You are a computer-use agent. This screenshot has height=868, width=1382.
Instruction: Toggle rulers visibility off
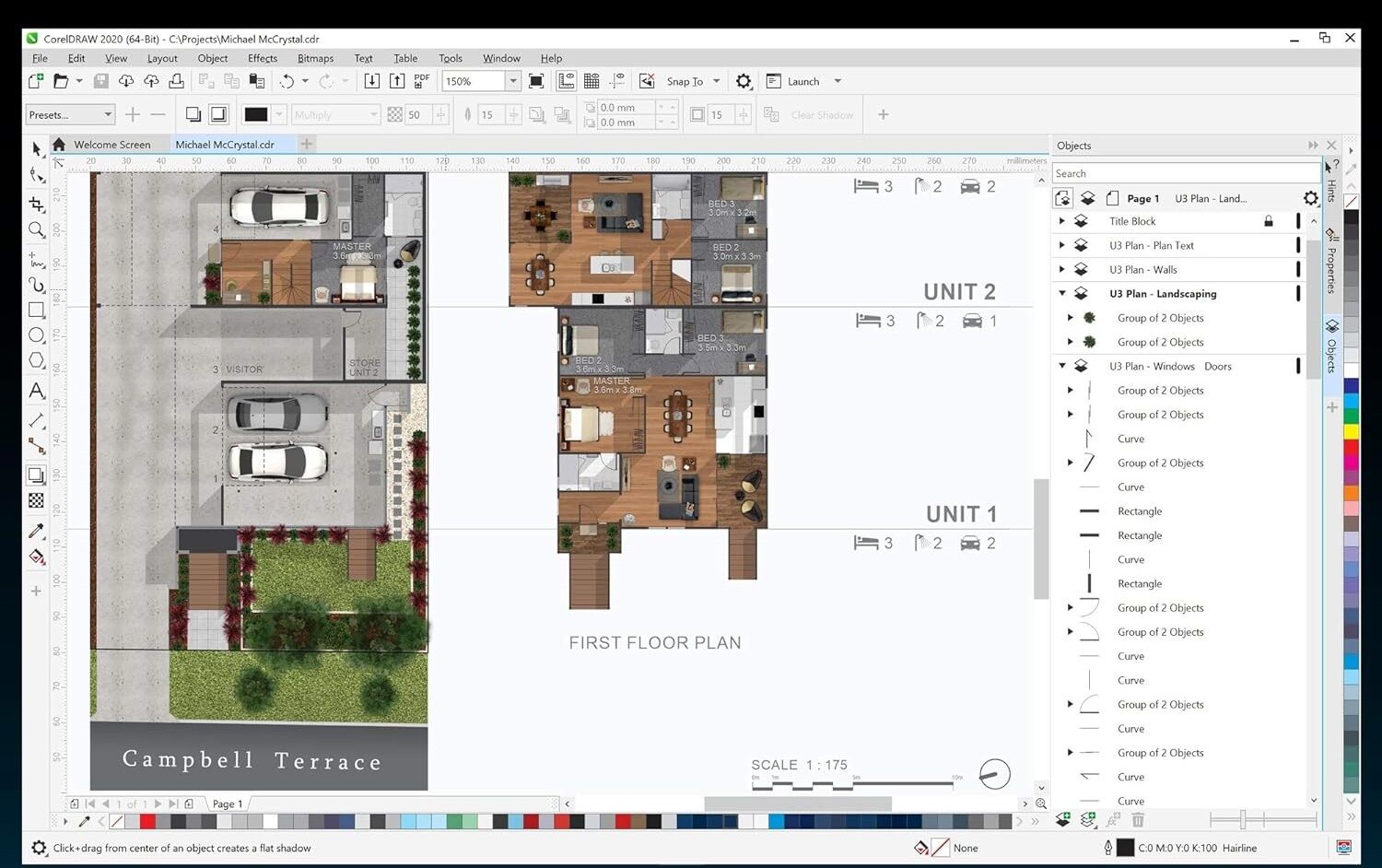[566, 81]
